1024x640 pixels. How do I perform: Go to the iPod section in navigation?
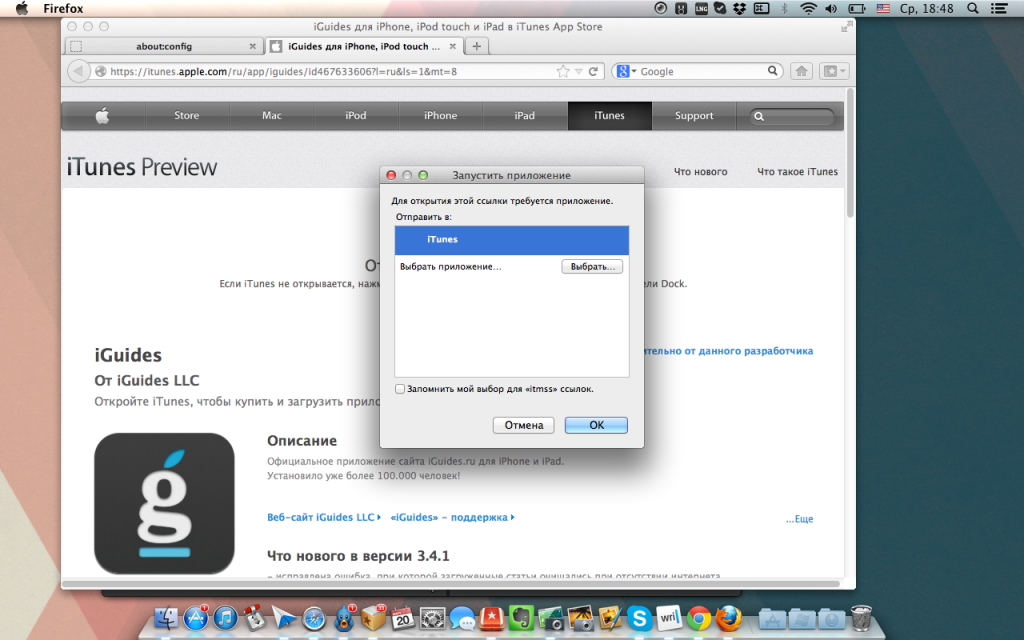click(x=356, y=116)
